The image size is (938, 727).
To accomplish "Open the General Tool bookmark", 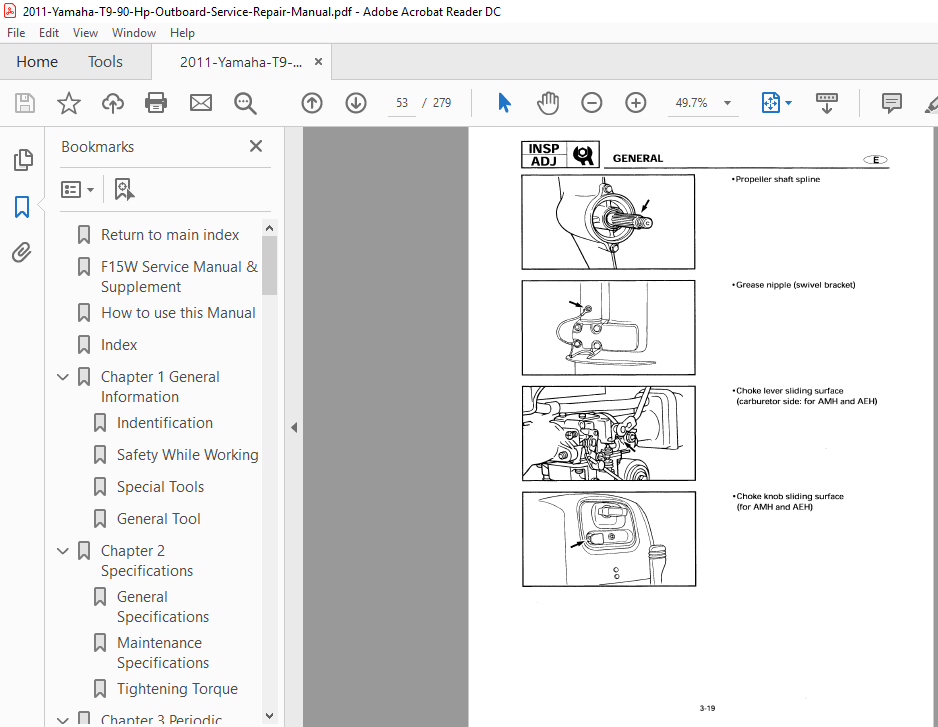I will 159,519.
